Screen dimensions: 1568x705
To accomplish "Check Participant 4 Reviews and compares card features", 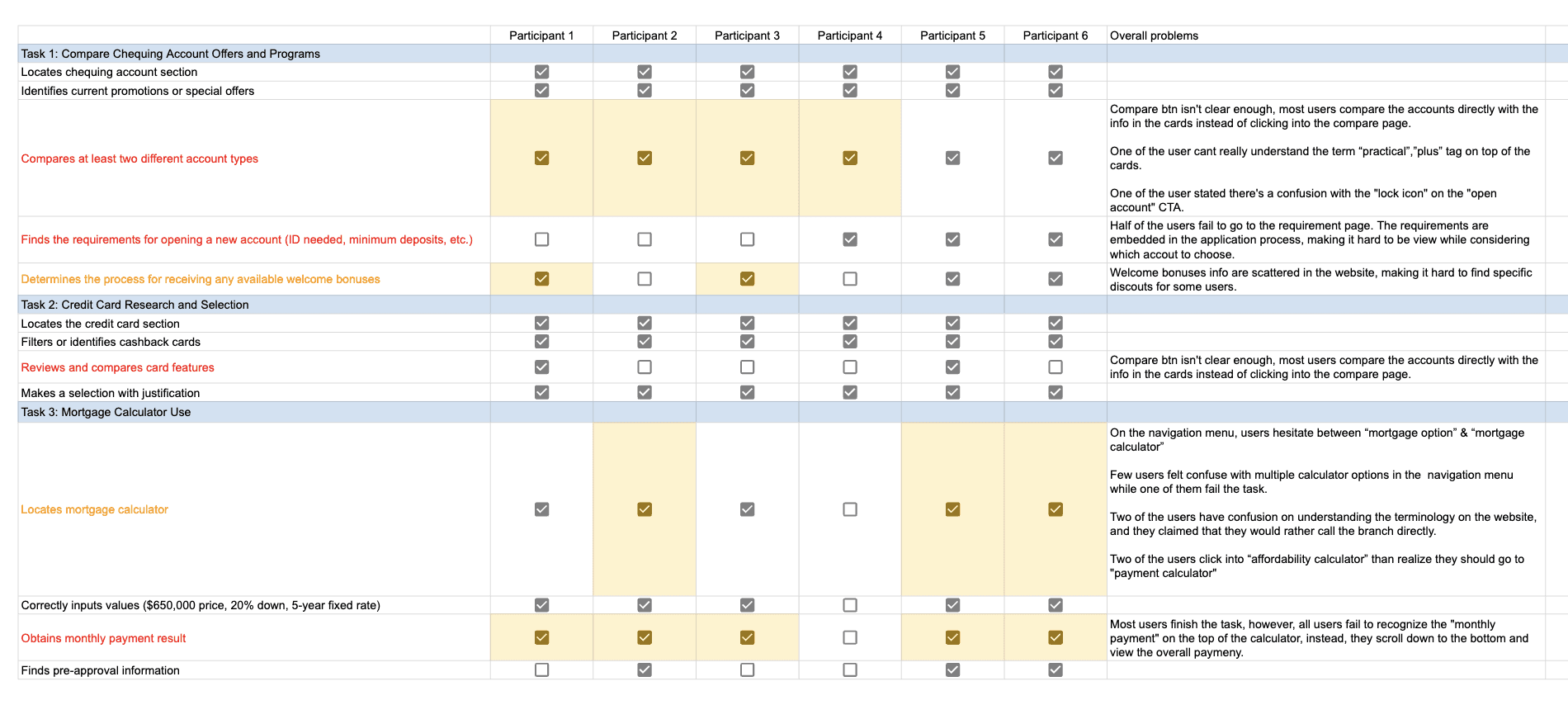I will [x=850, y=367].
